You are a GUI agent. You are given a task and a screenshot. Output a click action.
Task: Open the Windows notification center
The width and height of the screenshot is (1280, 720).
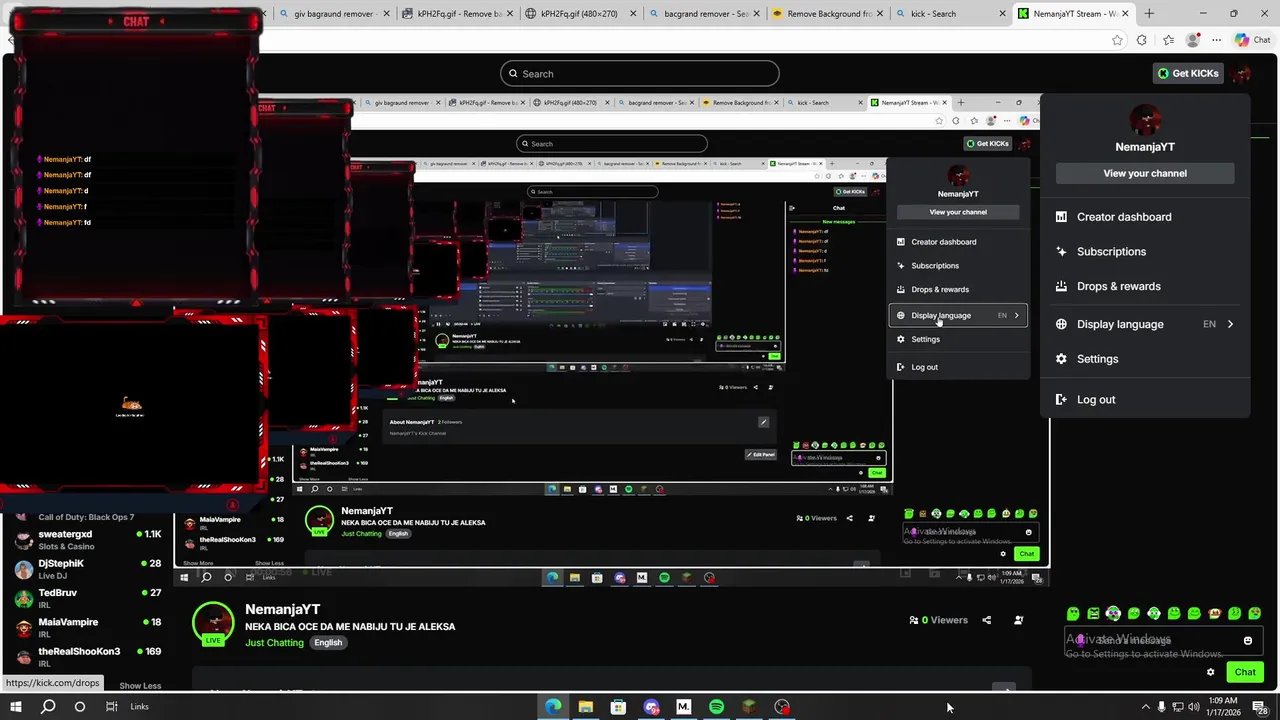pyautogui.click(x=1259, y=707)
